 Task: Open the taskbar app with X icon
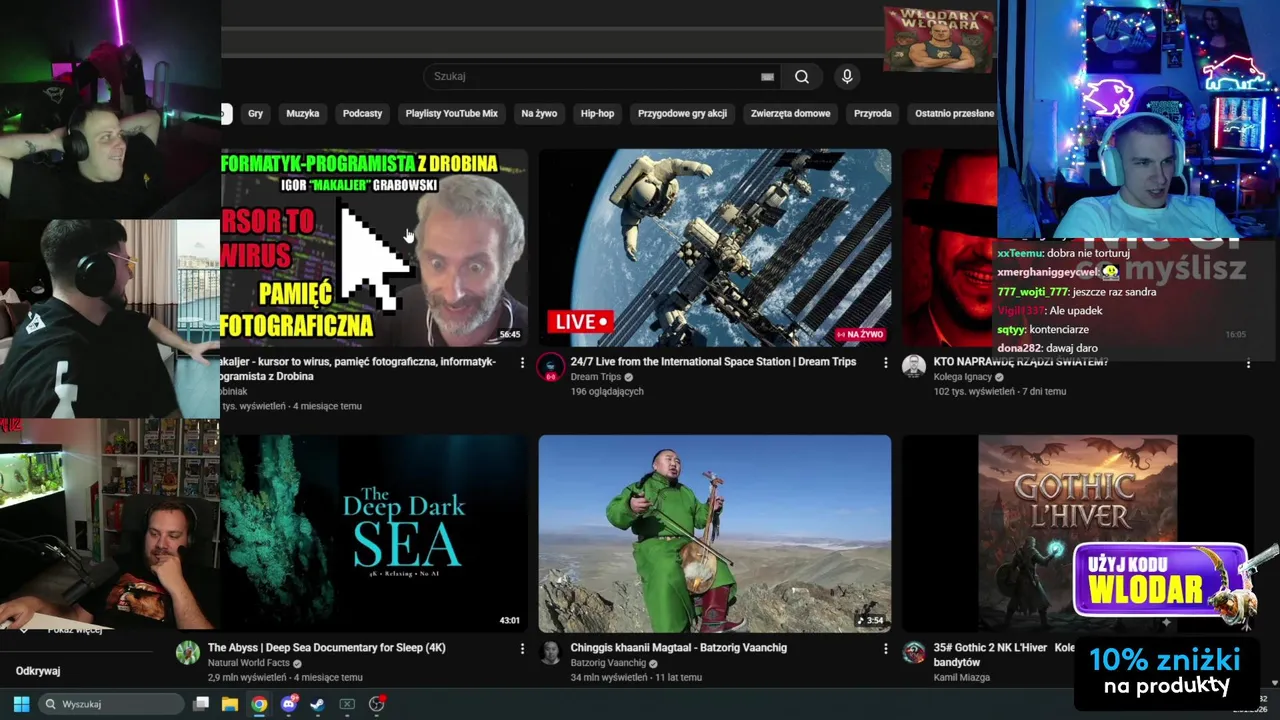pyautogui.click(x=347, y=704)
